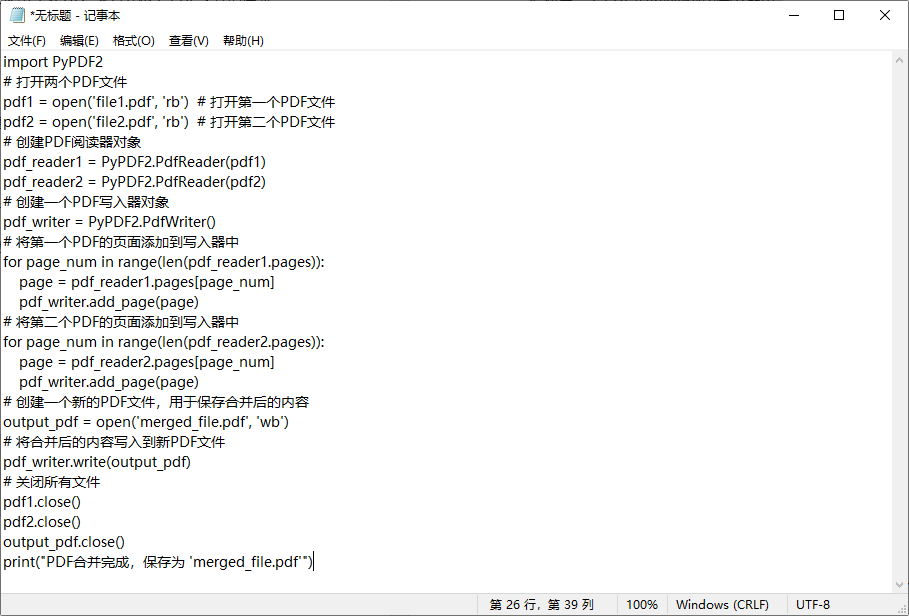Viewport: 909px width, 616px height.
Task: Click line 'pdf_writer = PyPDF2.PdfWriter()'
Action: pos(109,222)
